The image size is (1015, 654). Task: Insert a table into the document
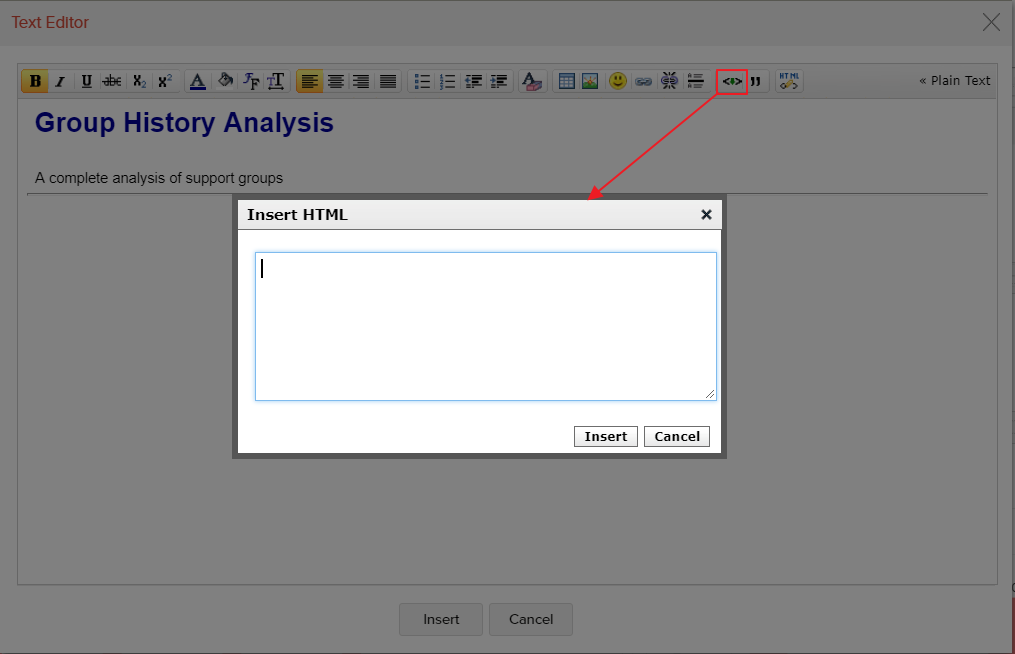coord(566,81)
